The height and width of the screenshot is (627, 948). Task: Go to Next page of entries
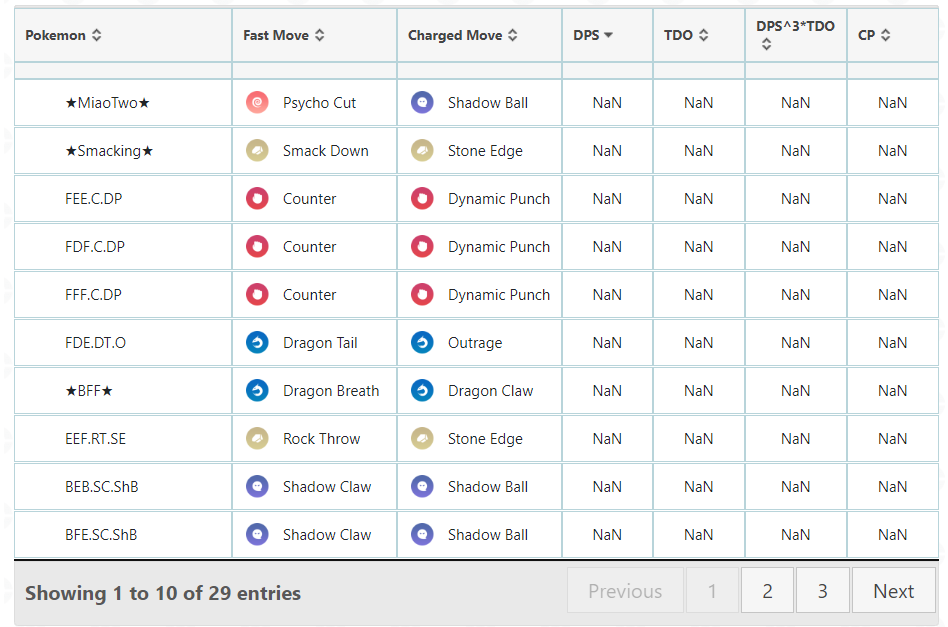[894, 591]
